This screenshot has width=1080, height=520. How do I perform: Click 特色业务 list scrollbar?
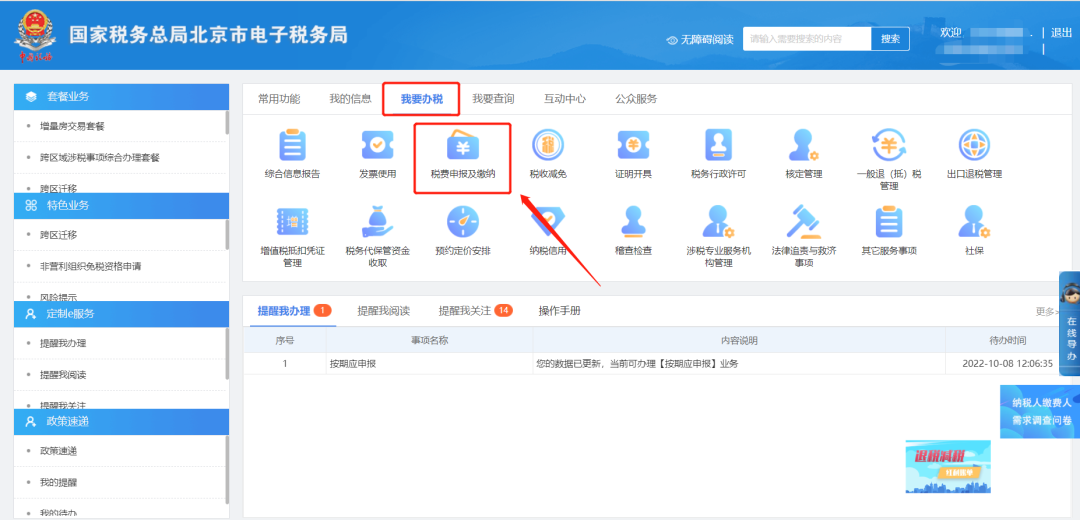(x=227, y=234)
